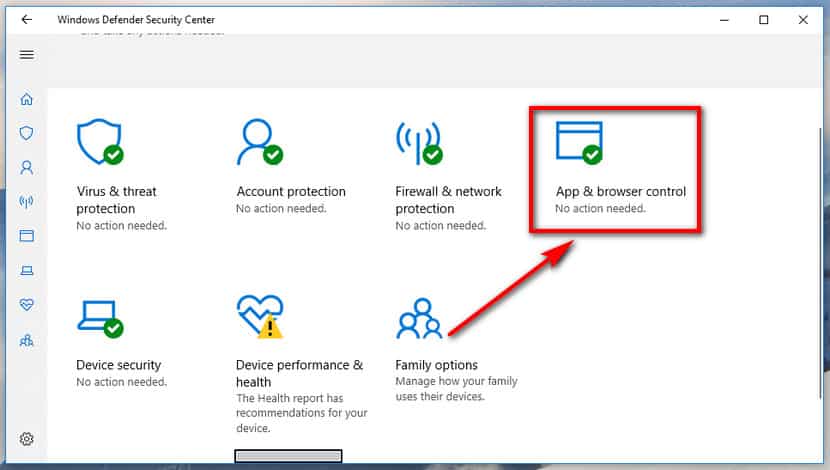
Task: Click 'No action needed.' under App & browser control
Action: (601, 209)
